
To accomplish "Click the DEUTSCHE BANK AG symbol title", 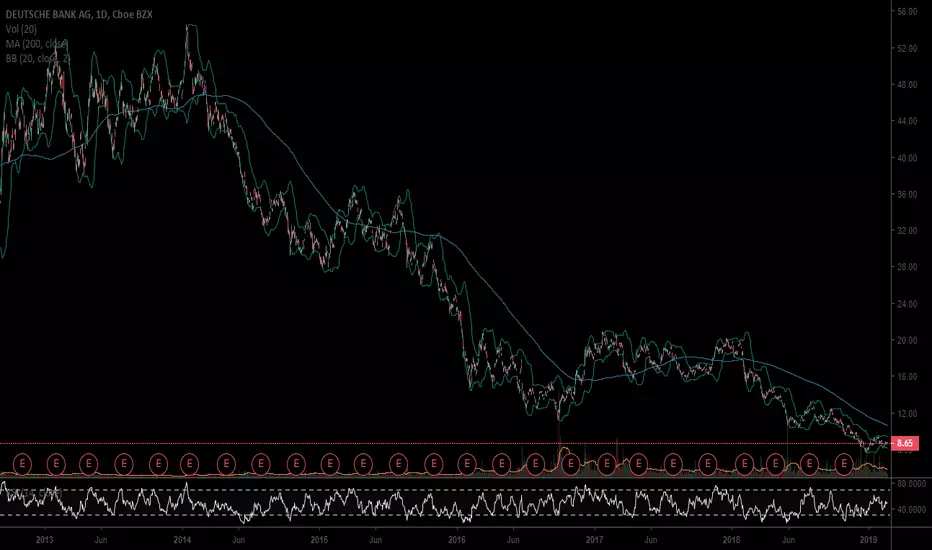I will point(78,14).
